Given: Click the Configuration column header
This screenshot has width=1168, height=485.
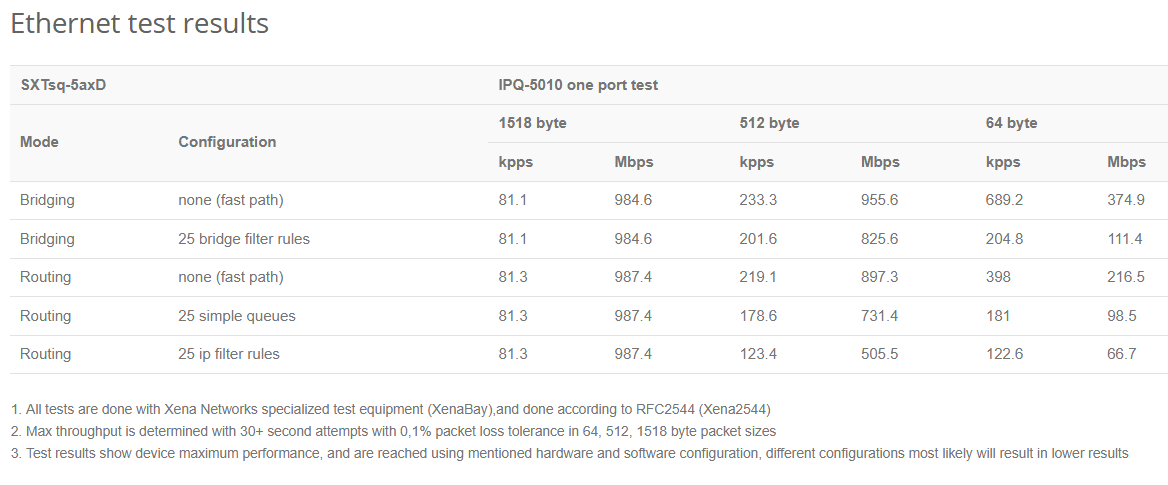Looking at the screenshot, I should pos(227,142).
